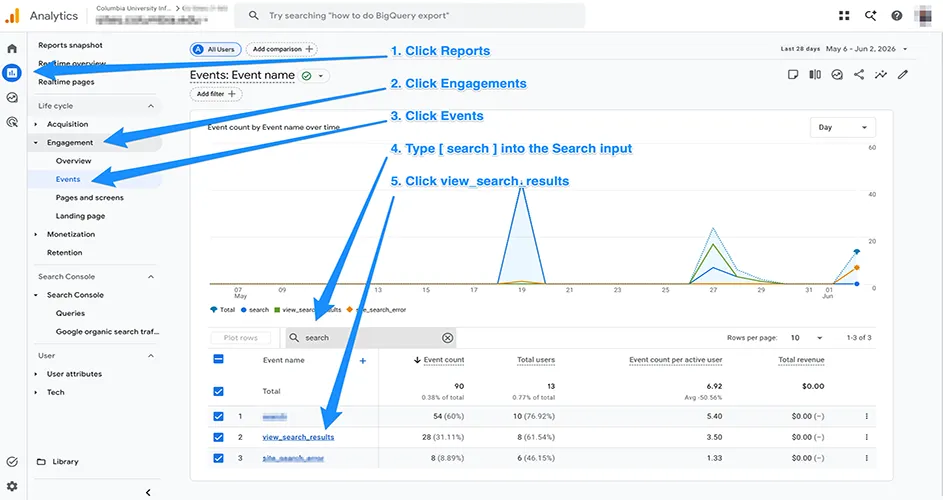Expand the Monetization menu item
The width and height of the screenshot is (943, 500).
(x=71, y=234)
